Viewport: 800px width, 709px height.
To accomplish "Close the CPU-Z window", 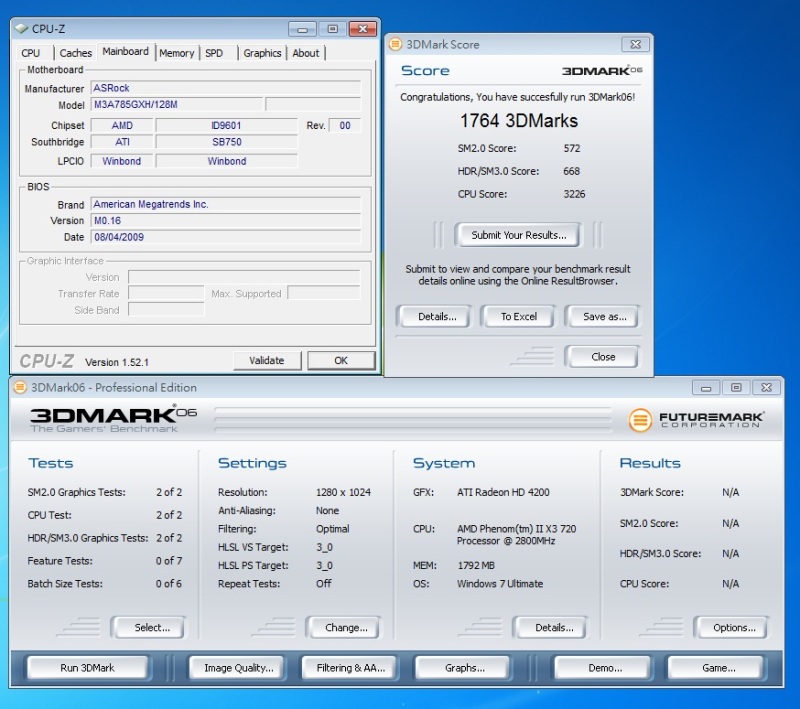I will click(363, 29).
